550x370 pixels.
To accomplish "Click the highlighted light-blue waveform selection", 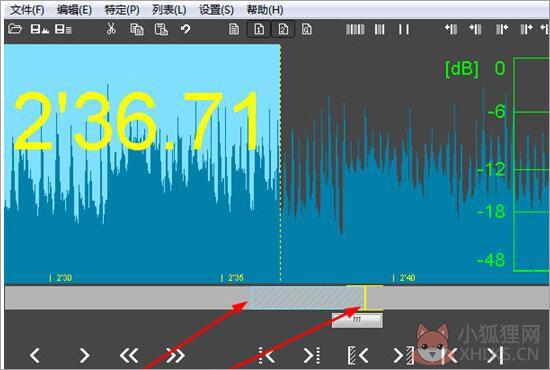I will pos(142,164).
